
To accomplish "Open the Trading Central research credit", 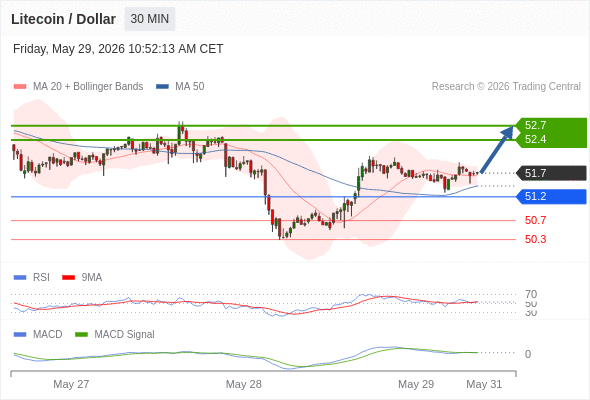I will coord(506,87).
